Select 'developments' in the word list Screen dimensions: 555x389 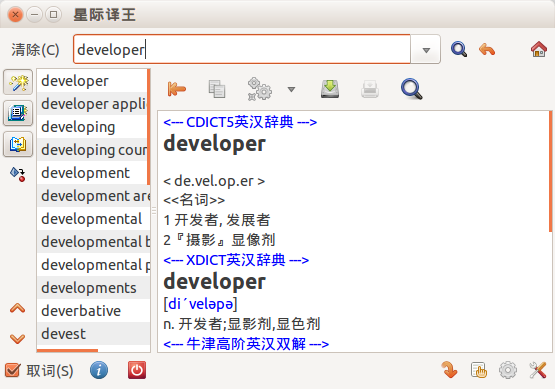93,288
